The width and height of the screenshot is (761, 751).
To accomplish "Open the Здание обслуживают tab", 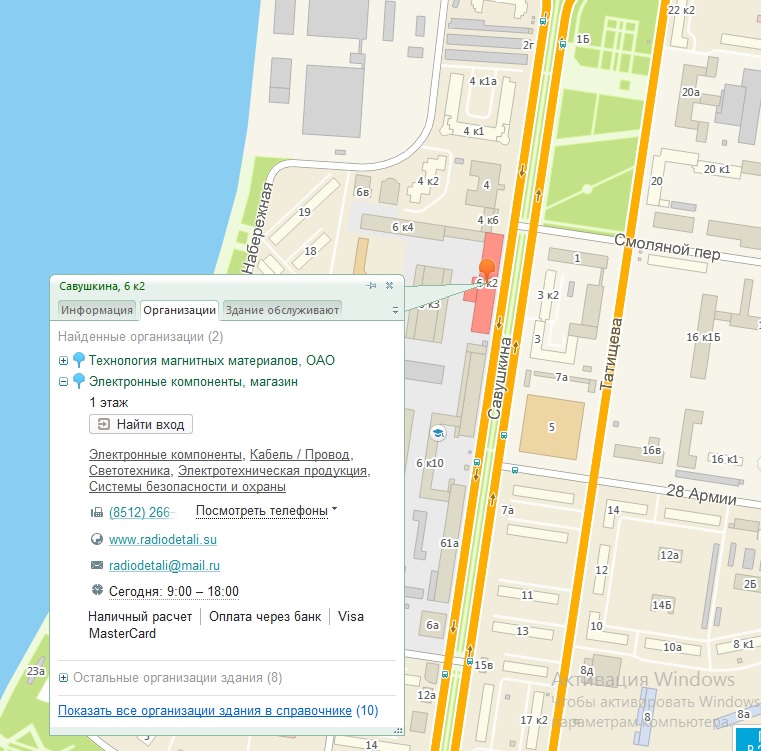I will click(282, 310).
